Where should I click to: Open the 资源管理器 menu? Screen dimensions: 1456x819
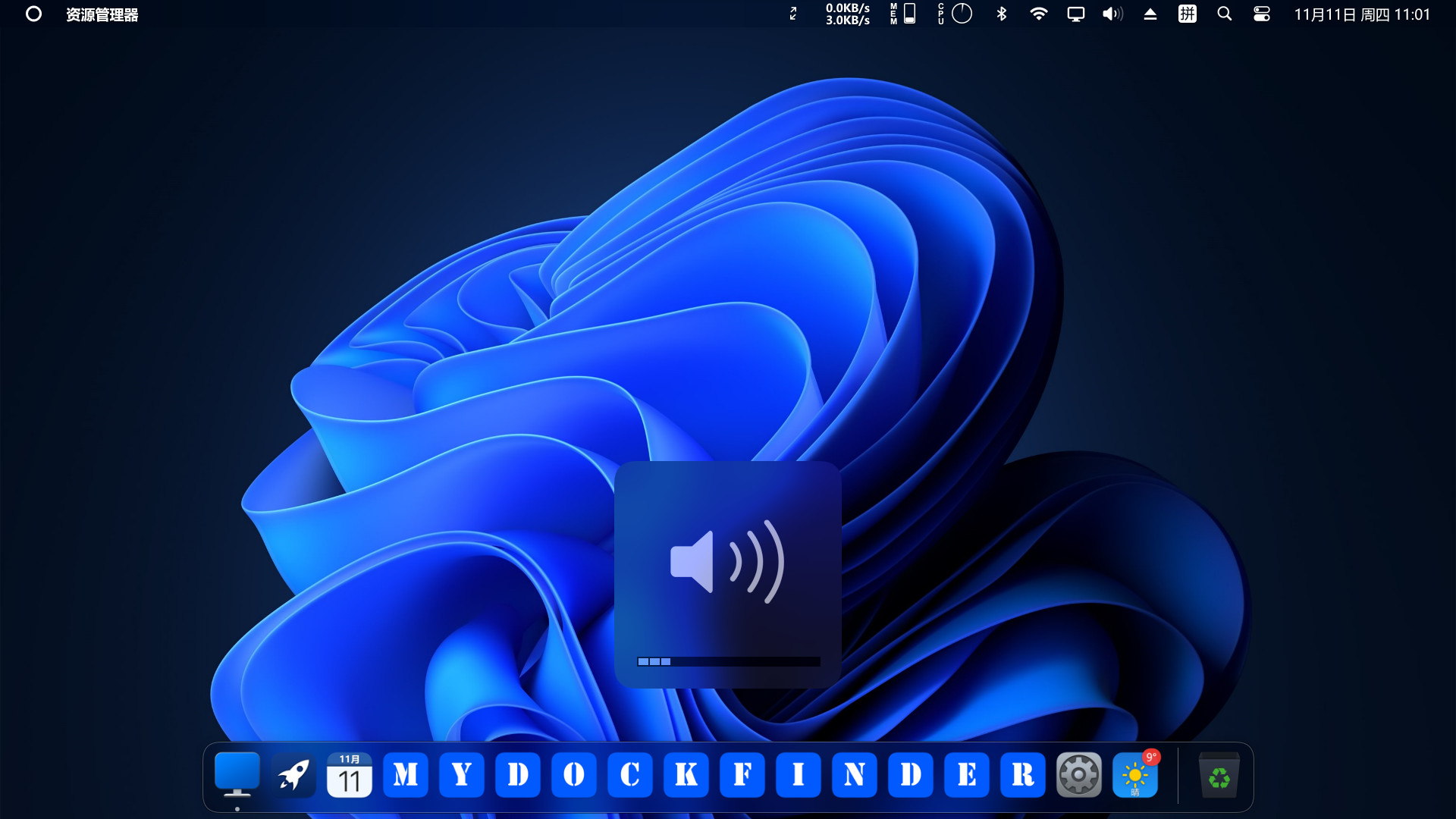click(x=102, y=14)
